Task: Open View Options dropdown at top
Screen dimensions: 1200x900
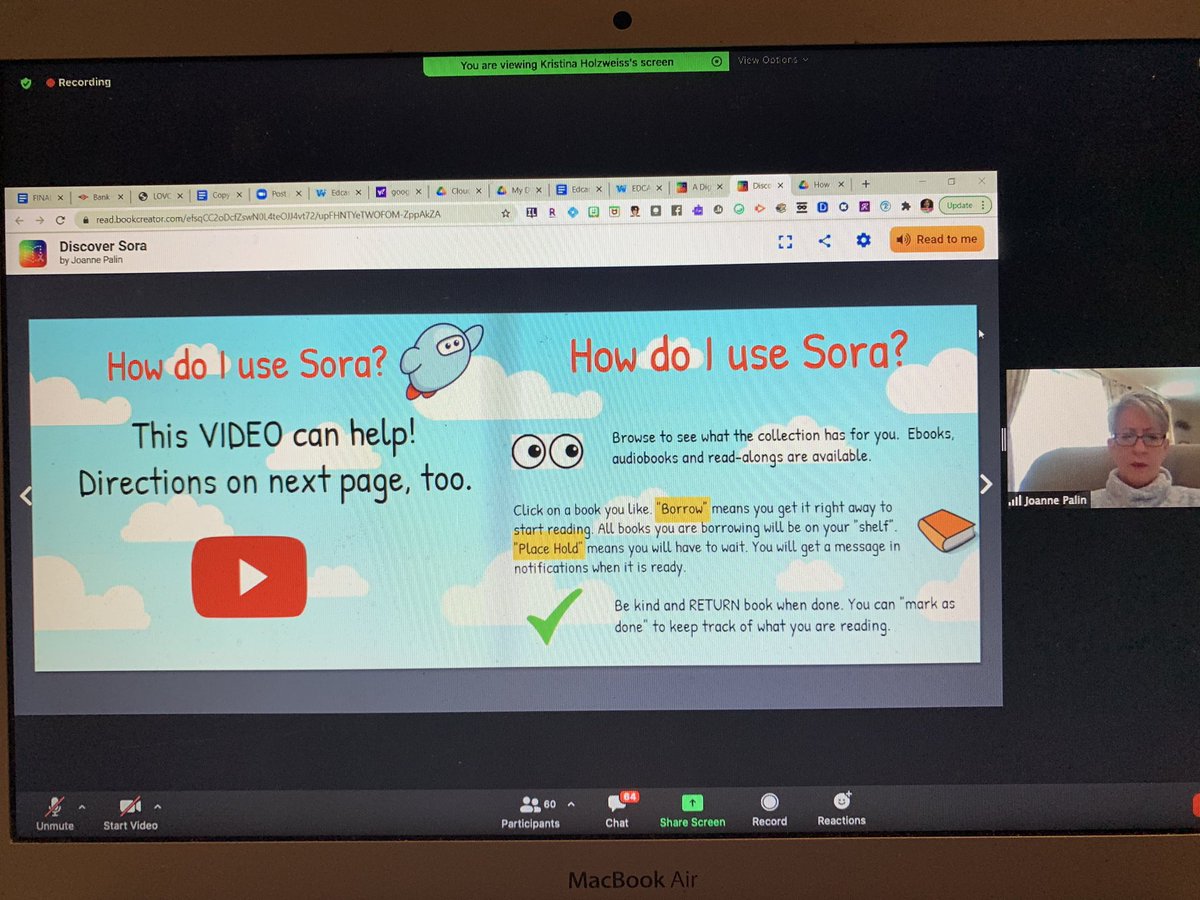Action: (773, 60)
